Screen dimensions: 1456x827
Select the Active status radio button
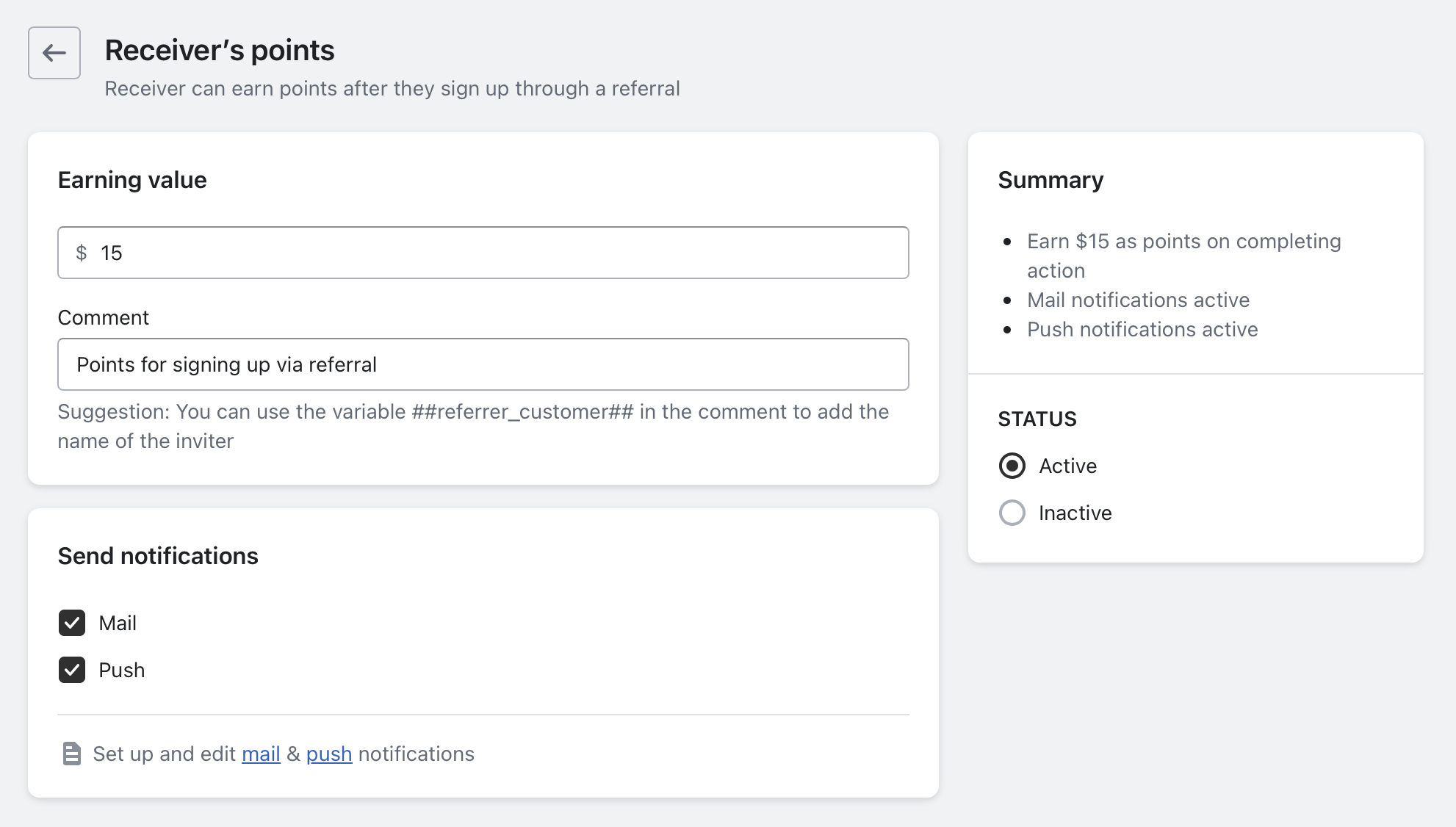point(1012,466)
